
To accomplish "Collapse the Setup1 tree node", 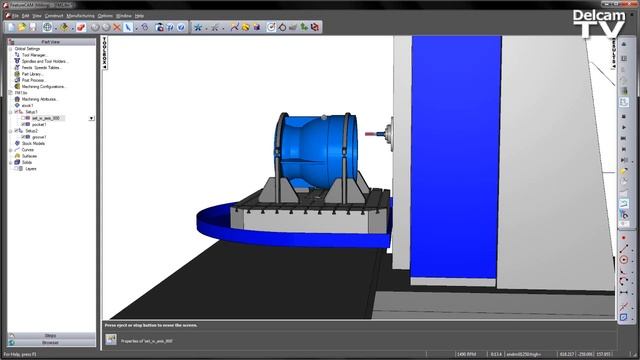I will pos(11,111).
